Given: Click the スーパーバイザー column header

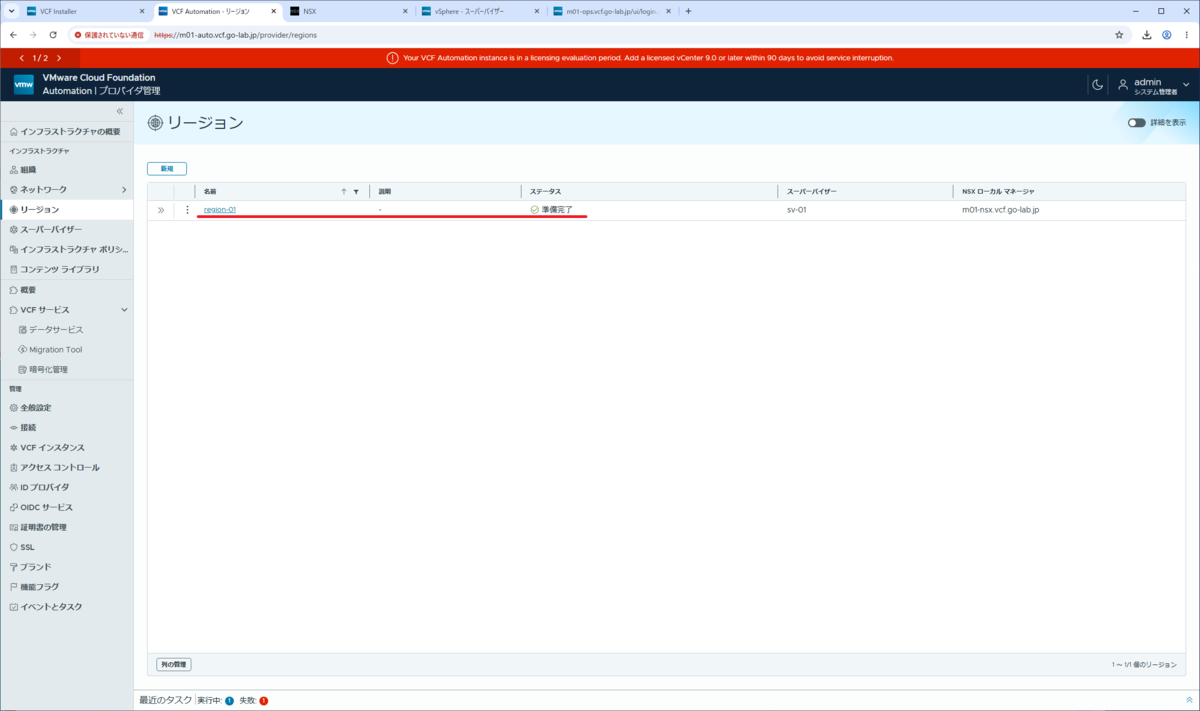Looking at the screenshot, I should [x=812, y=191].
